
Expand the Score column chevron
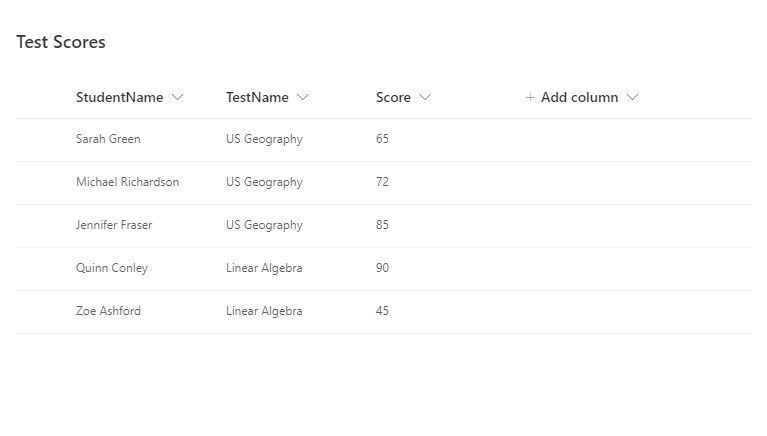pyautogui.click(x=425, y=97)
